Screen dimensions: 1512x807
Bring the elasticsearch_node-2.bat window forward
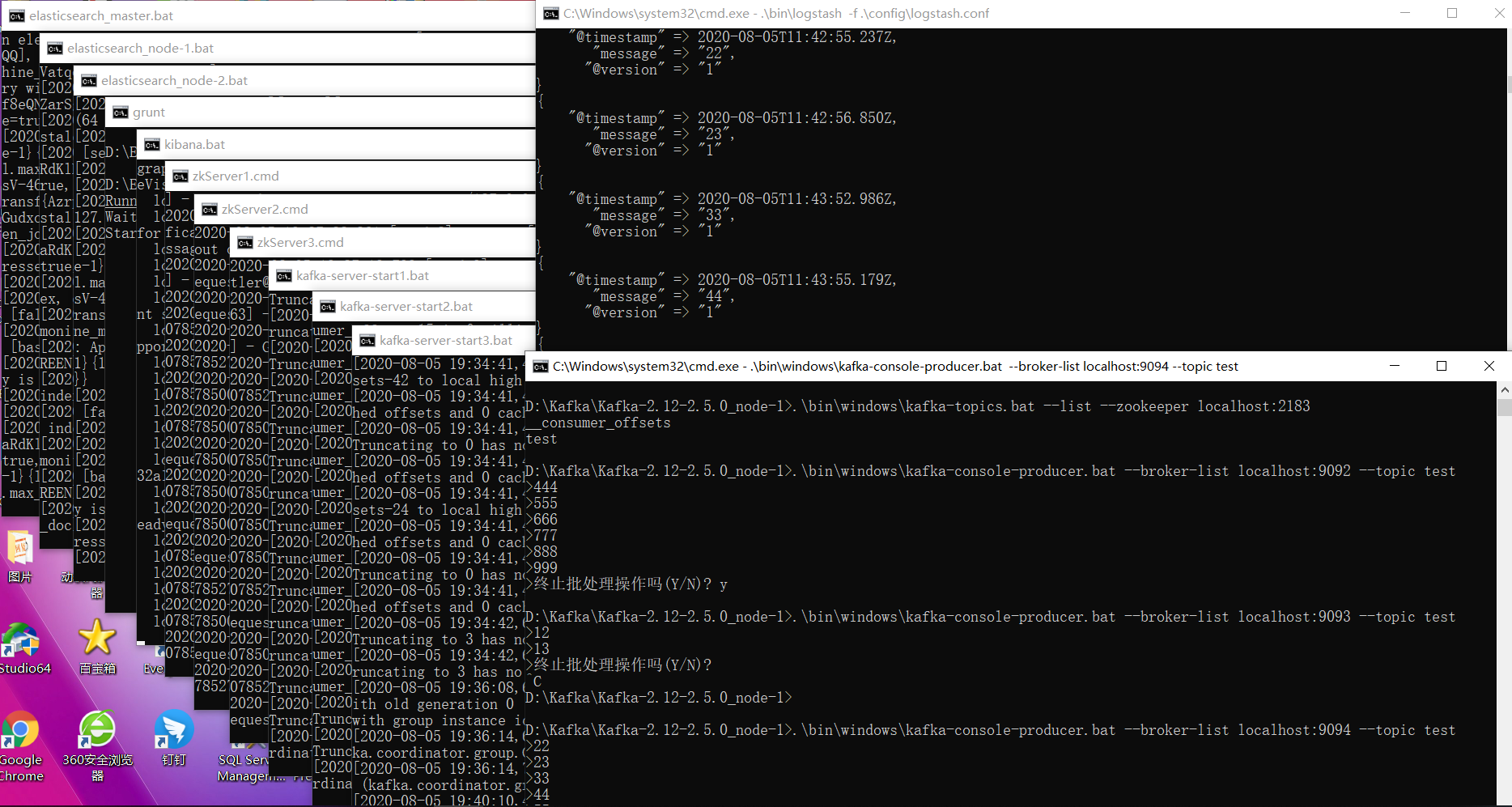click(174, 81)
